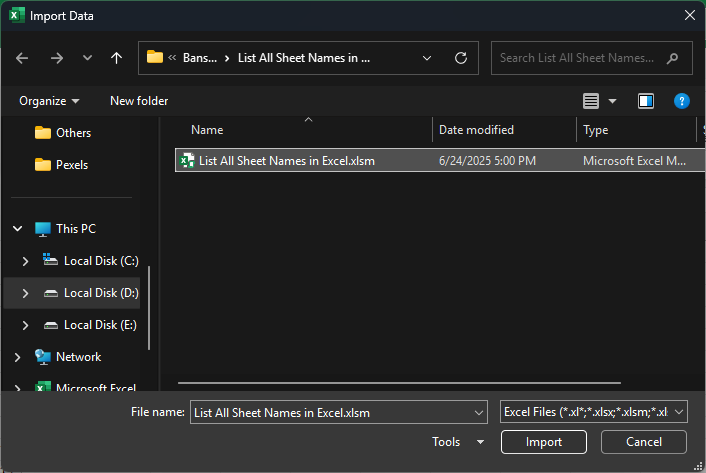Expand Local Disk (D:)
Viewport: 706px width, 473px height.
click(25, 293)
